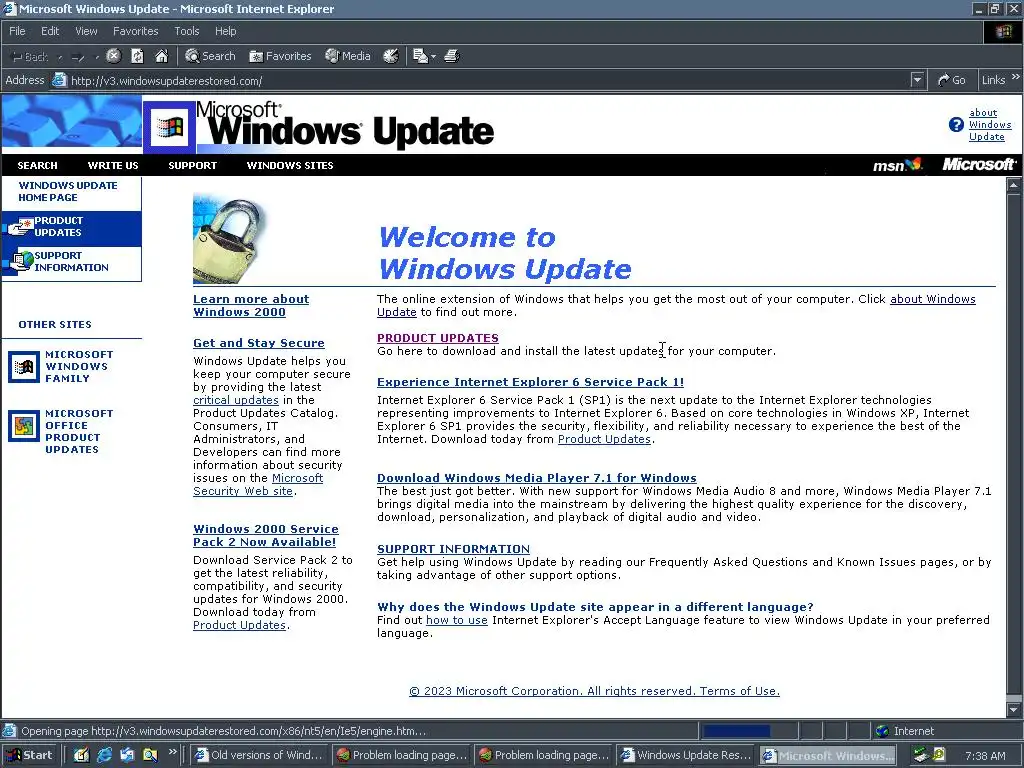Viewport: 1024px width, 768px height.
Task: Open the Media pane from toolbar
Action: click(x=348, y=56)
